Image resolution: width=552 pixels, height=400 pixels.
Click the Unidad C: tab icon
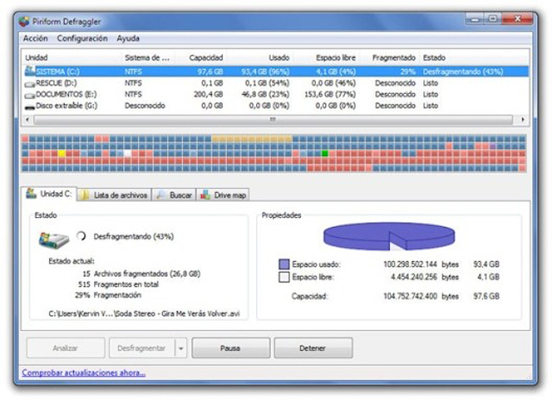[x=31, y=193]
